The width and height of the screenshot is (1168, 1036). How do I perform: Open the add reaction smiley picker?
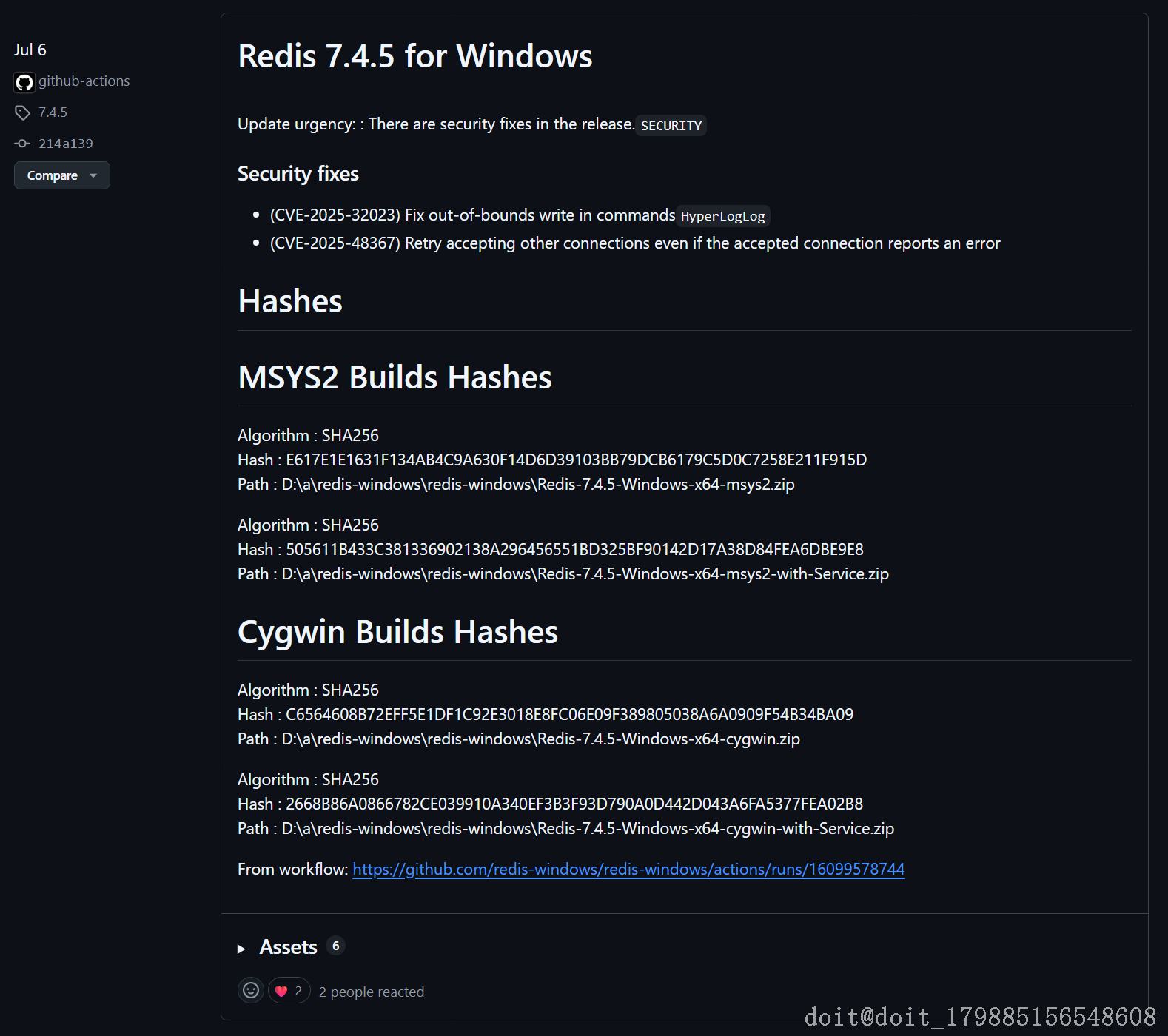pyautogui.click(x=251, y=990)
